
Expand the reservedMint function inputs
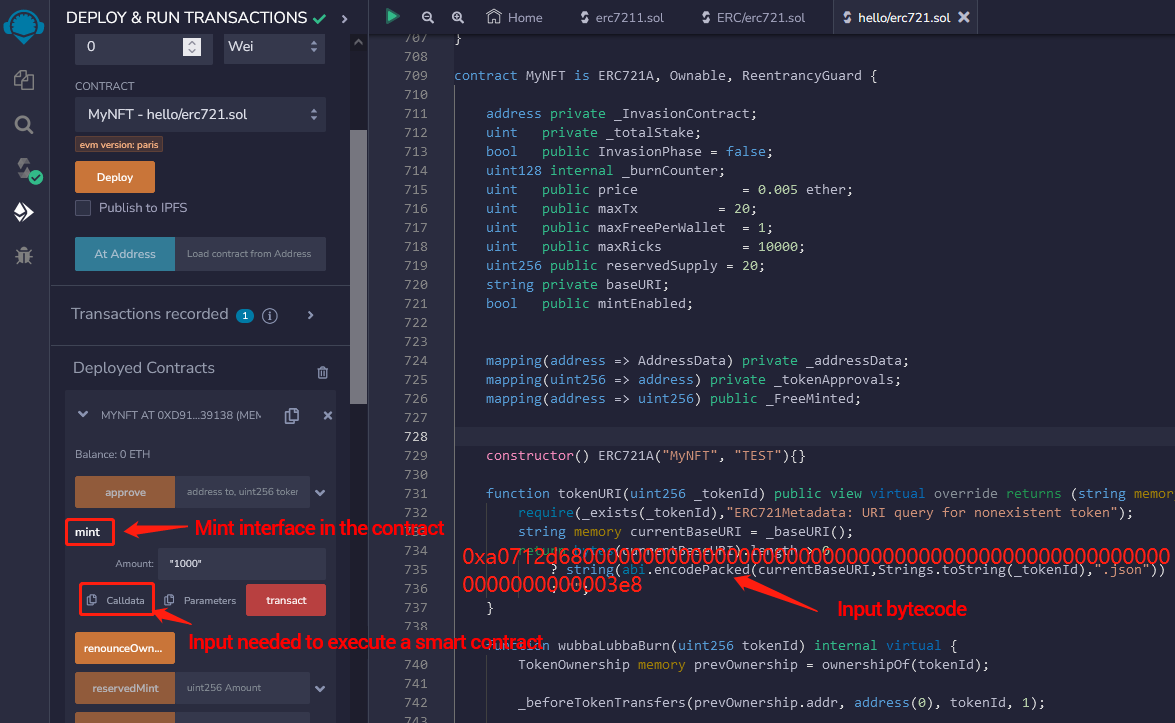[320, 689]
